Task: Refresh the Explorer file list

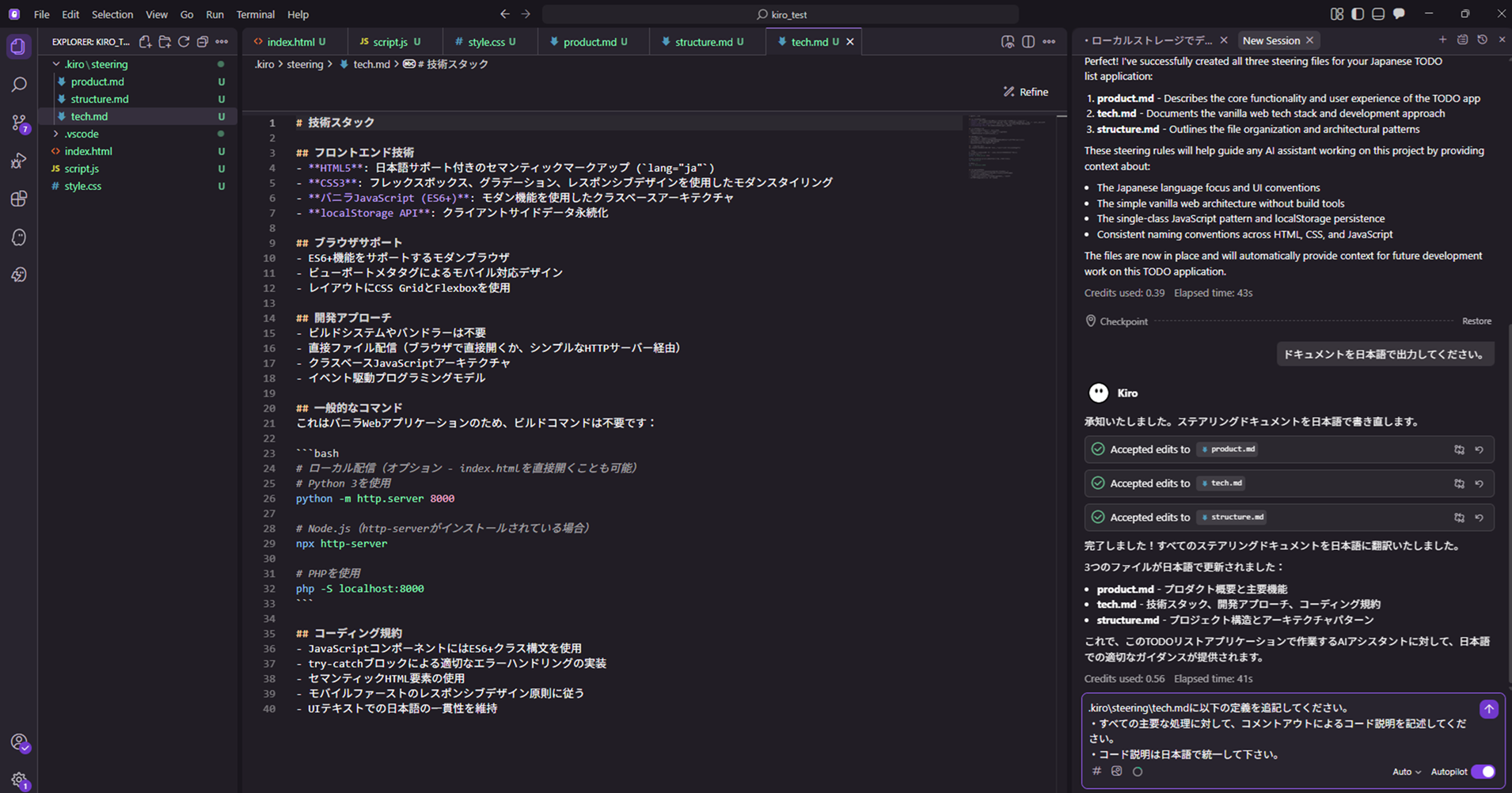Action: pos(183,41)
